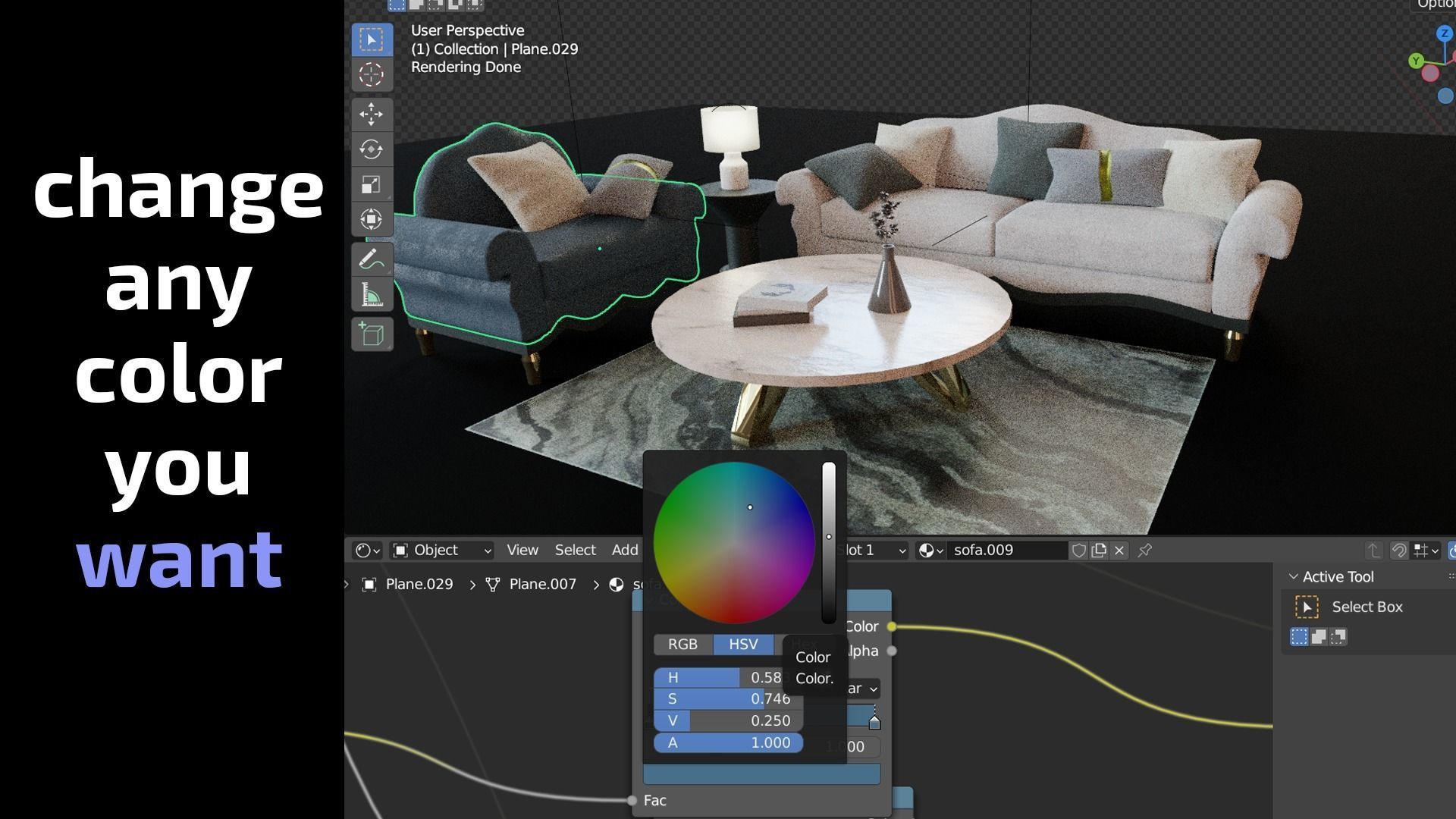Click the User Perspective viewport label
The width and height of the screenshot is (1456, 819).
click(x=467, y=31)
